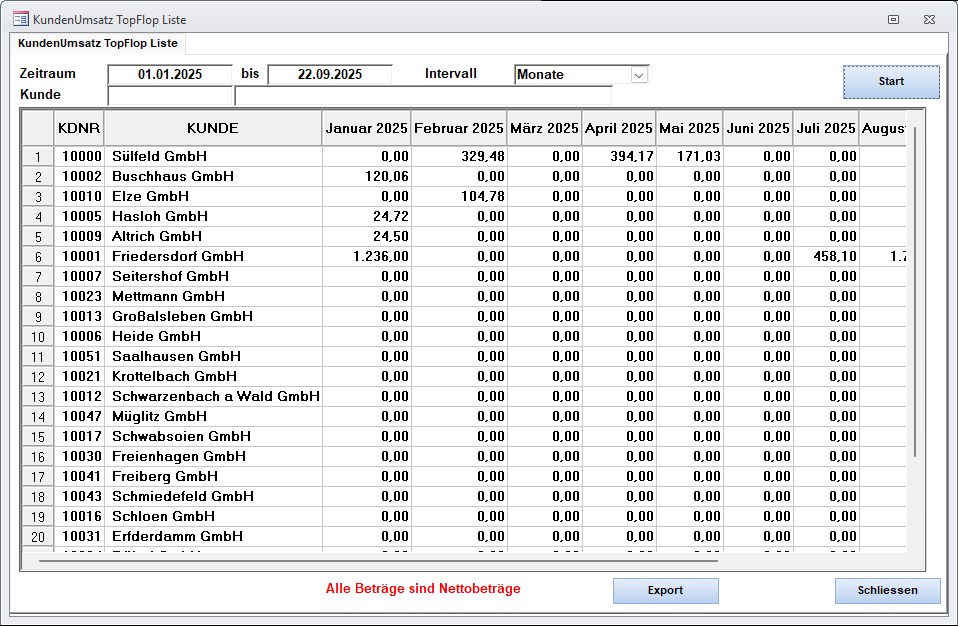Click the Export button
This screenshot has width=958, height=626.
point(665,591)
